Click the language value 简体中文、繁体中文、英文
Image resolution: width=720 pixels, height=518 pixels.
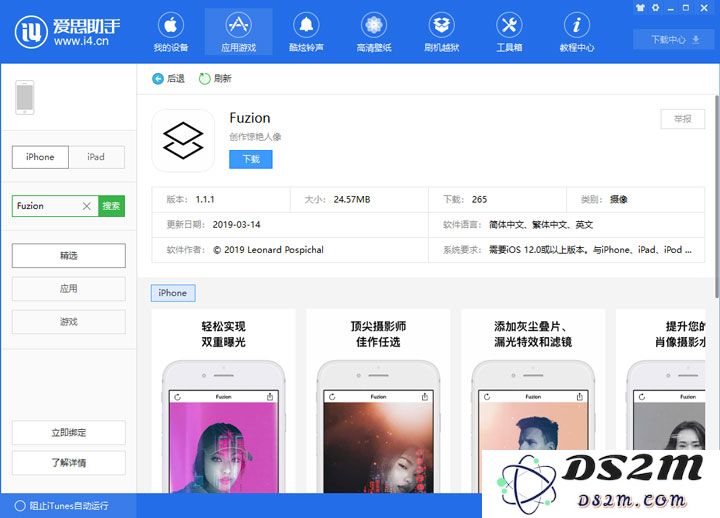pos(540,225)
